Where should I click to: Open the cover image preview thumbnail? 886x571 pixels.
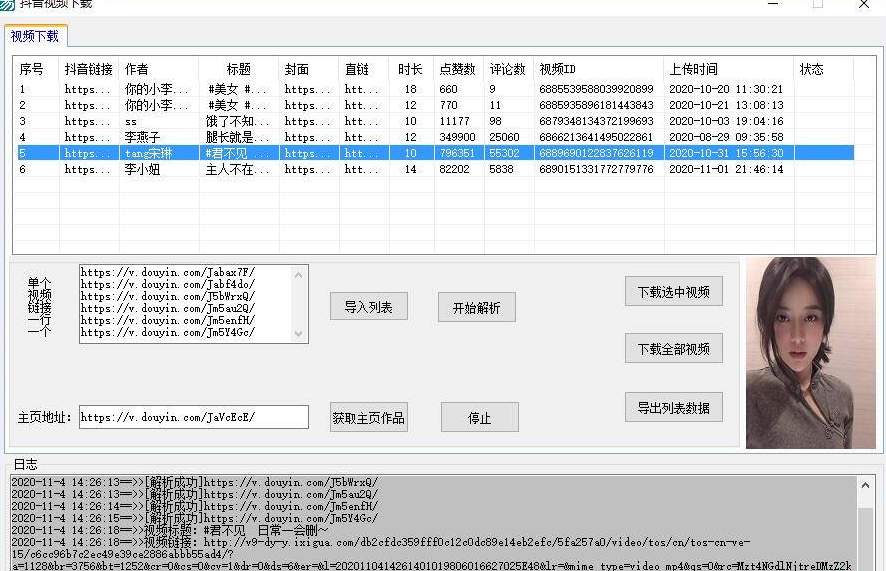(810, 353)
